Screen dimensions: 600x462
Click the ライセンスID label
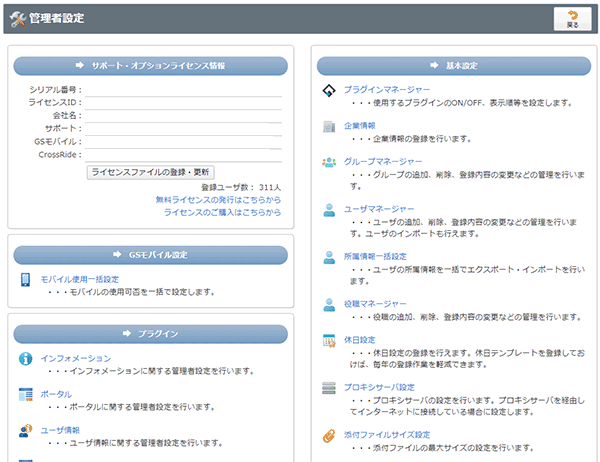[x=55, y=103]
